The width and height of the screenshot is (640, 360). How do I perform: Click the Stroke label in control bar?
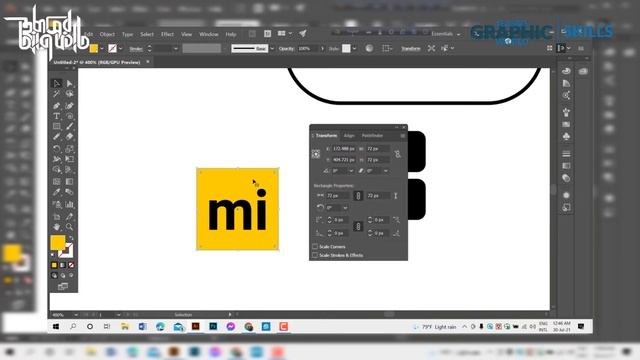click(136, 49)
